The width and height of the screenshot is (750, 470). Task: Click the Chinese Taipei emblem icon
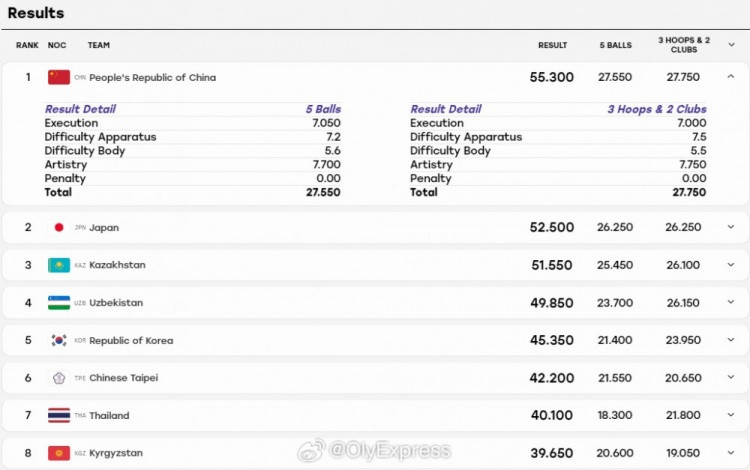click(59, 378)
